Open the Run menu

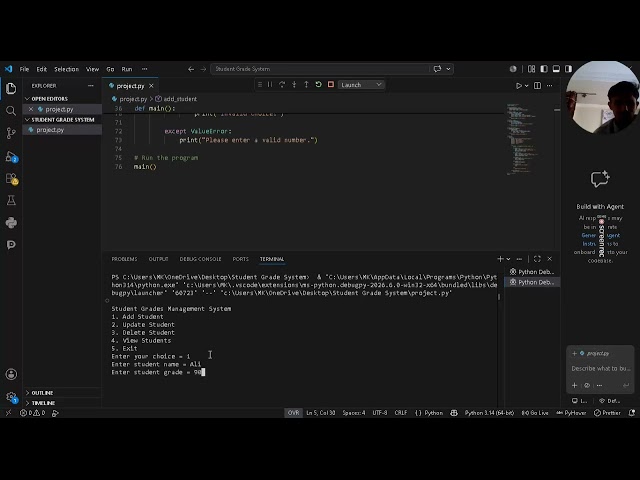click(x=127, y=69)
